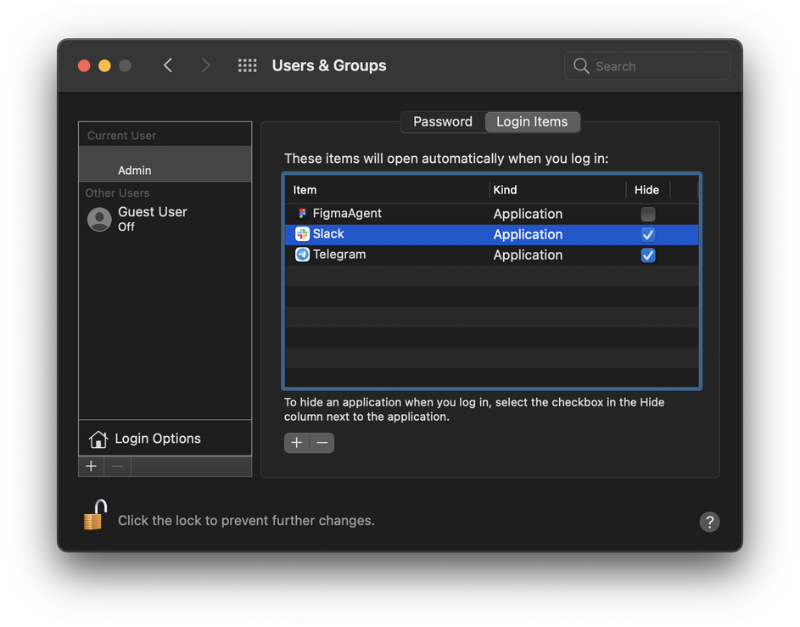
Task: Remove Slack using the minus button
Action: [x=321, y=442]
